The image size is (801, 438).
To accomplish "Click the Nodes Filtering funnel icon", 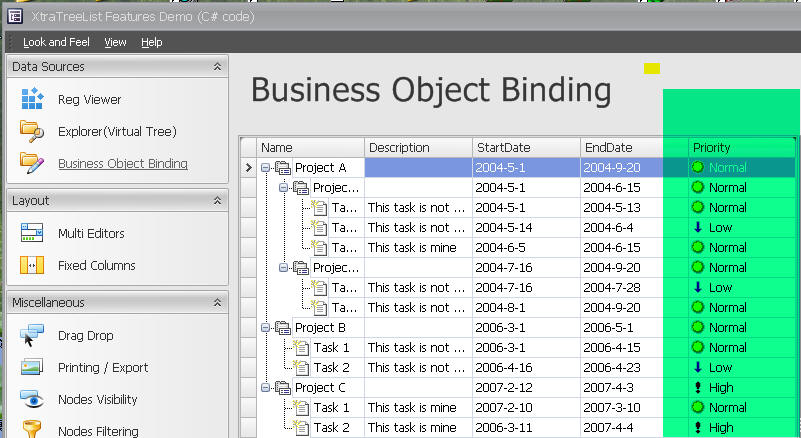I will (32, 429).
